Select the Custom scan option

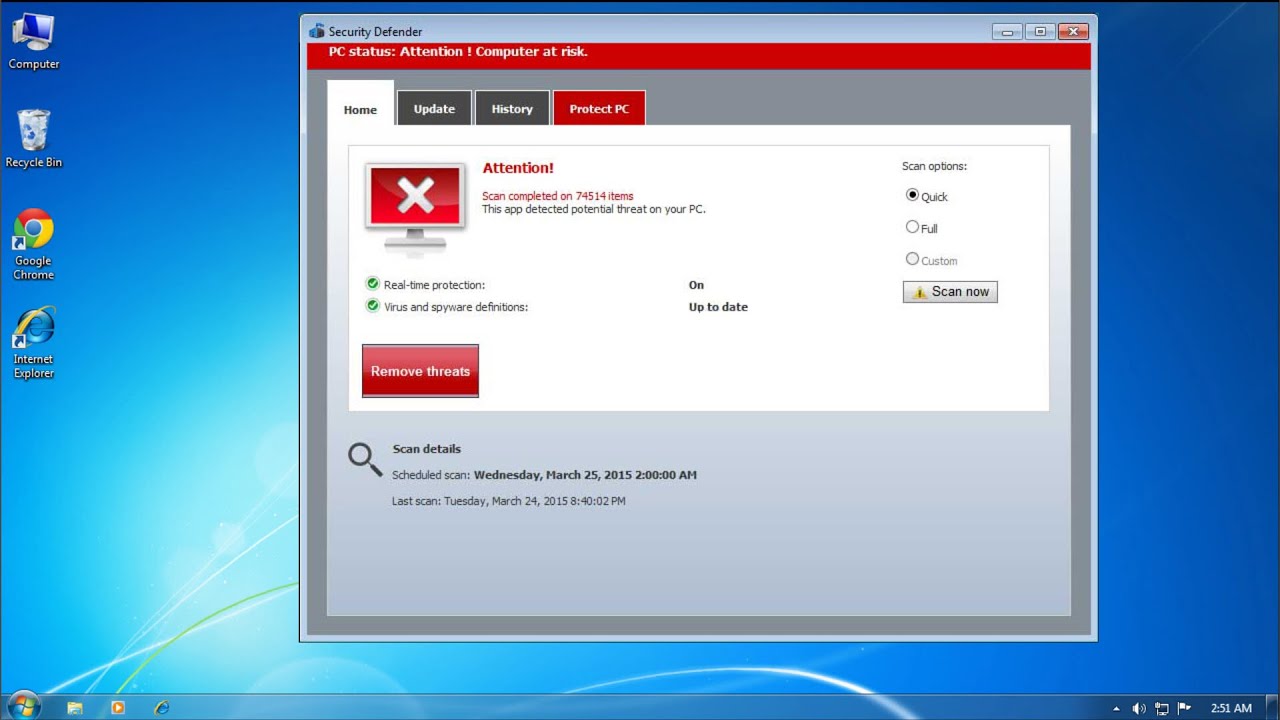[x=912, y=259]
